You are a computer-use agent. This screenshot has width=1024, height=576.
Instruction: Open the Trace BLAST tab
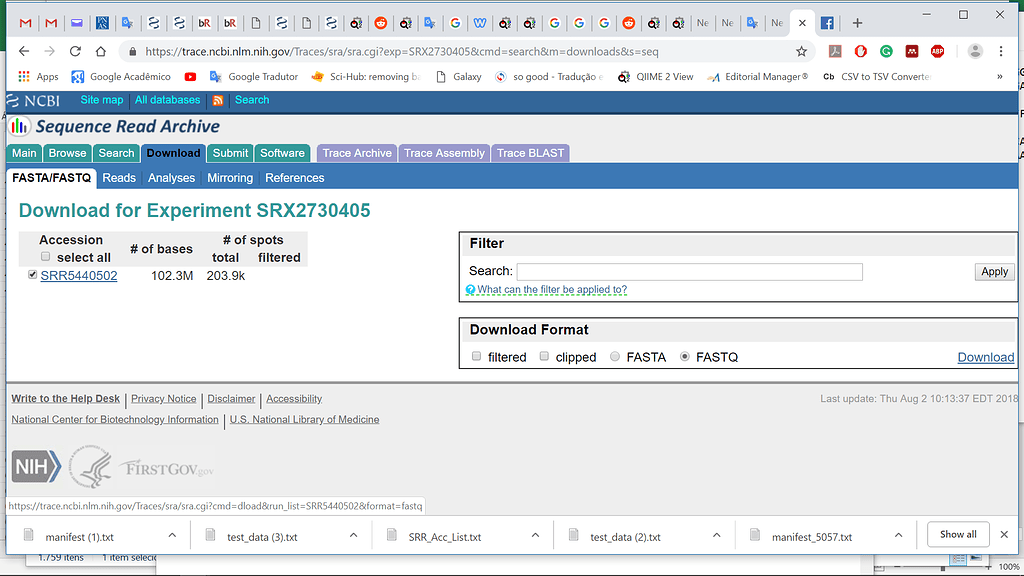click(x=530, y=153)
